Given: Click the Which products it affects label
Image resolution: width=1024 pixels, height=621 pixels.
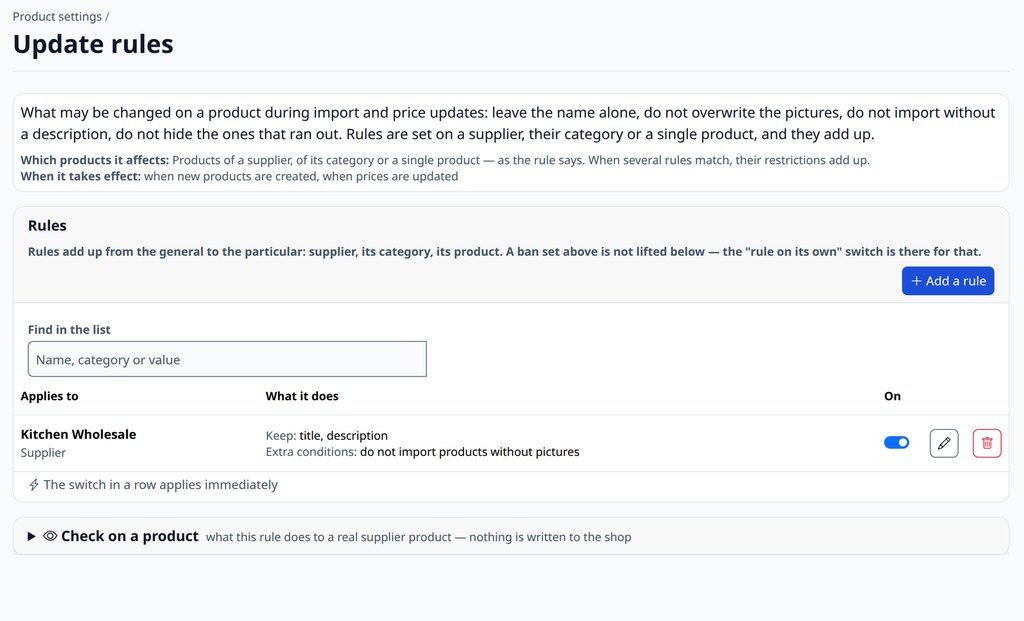Looking at the screenshot, I should tap(95, 160).
